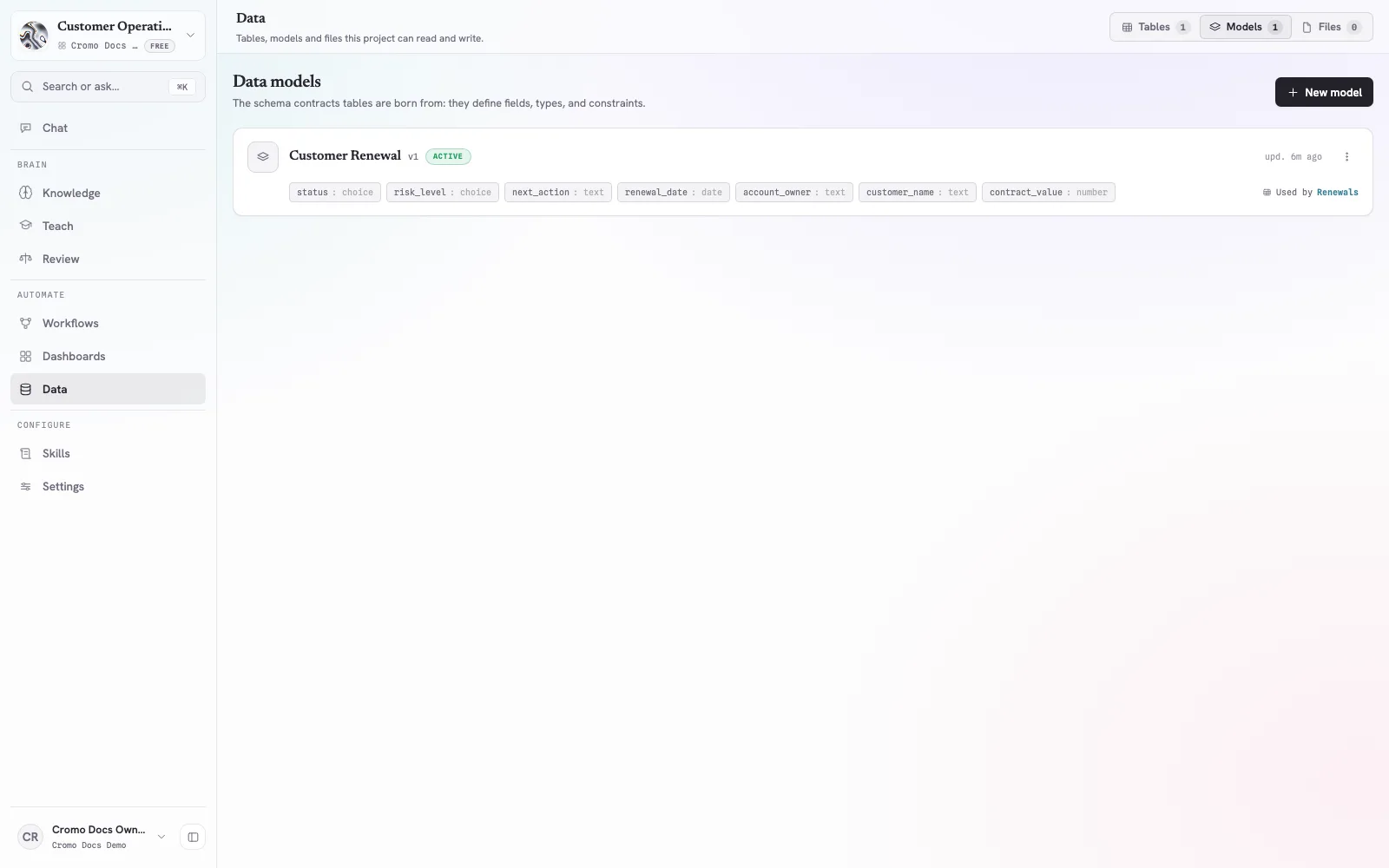
Task: Click the Skills book icon
Action: pos(26,453)
